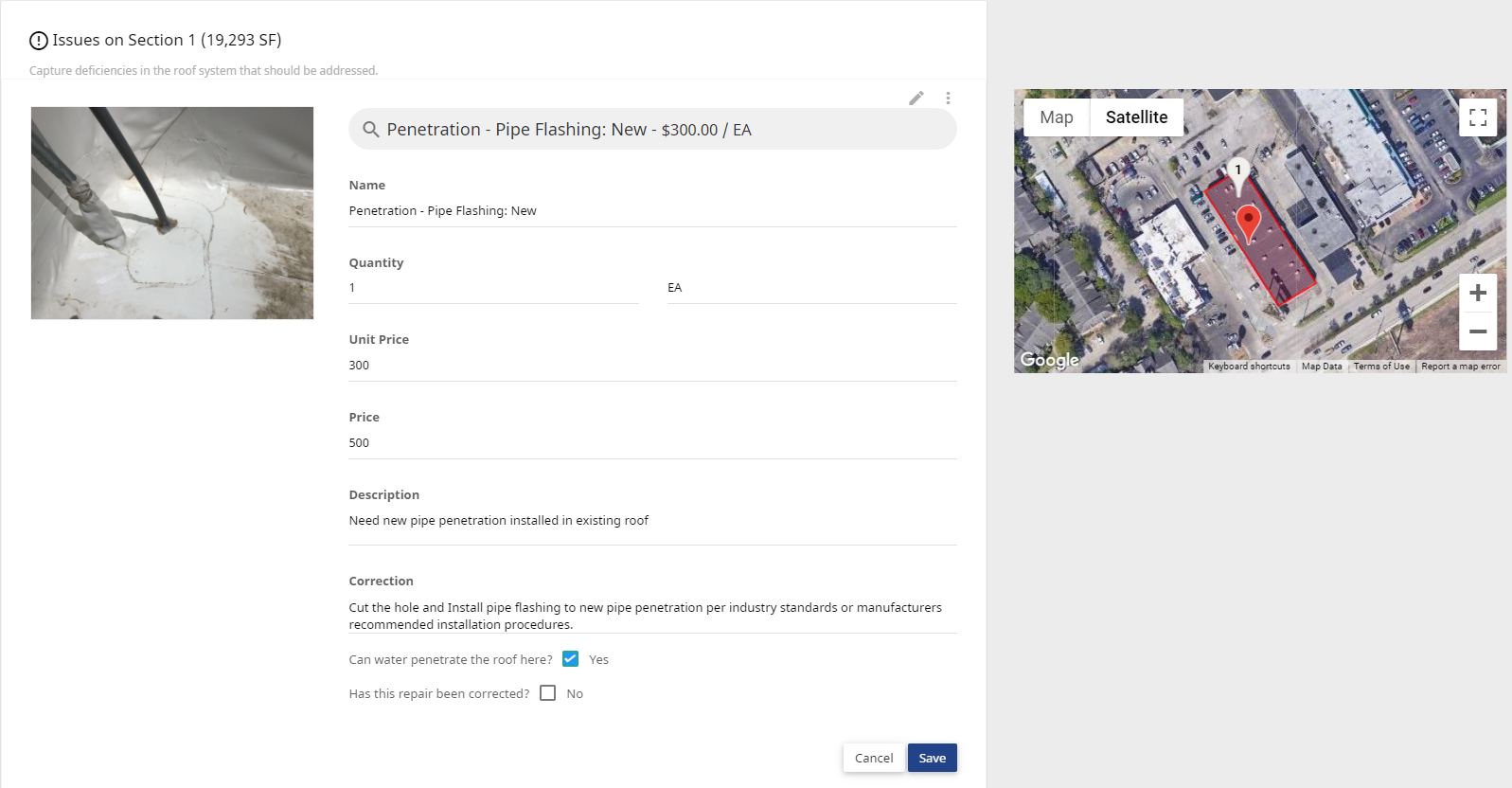Zoom in on the map
This screenshot has height=788, width=1512.
point(1478,294)
